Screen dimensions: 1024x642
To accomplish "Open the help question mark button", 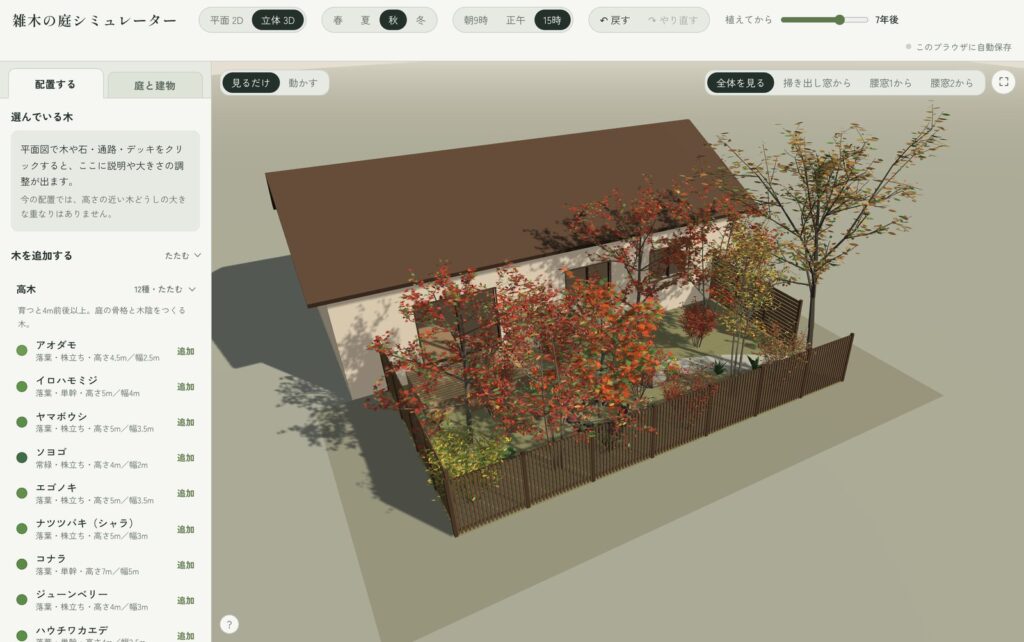I will pyautogui.click(x=229, y=624).
